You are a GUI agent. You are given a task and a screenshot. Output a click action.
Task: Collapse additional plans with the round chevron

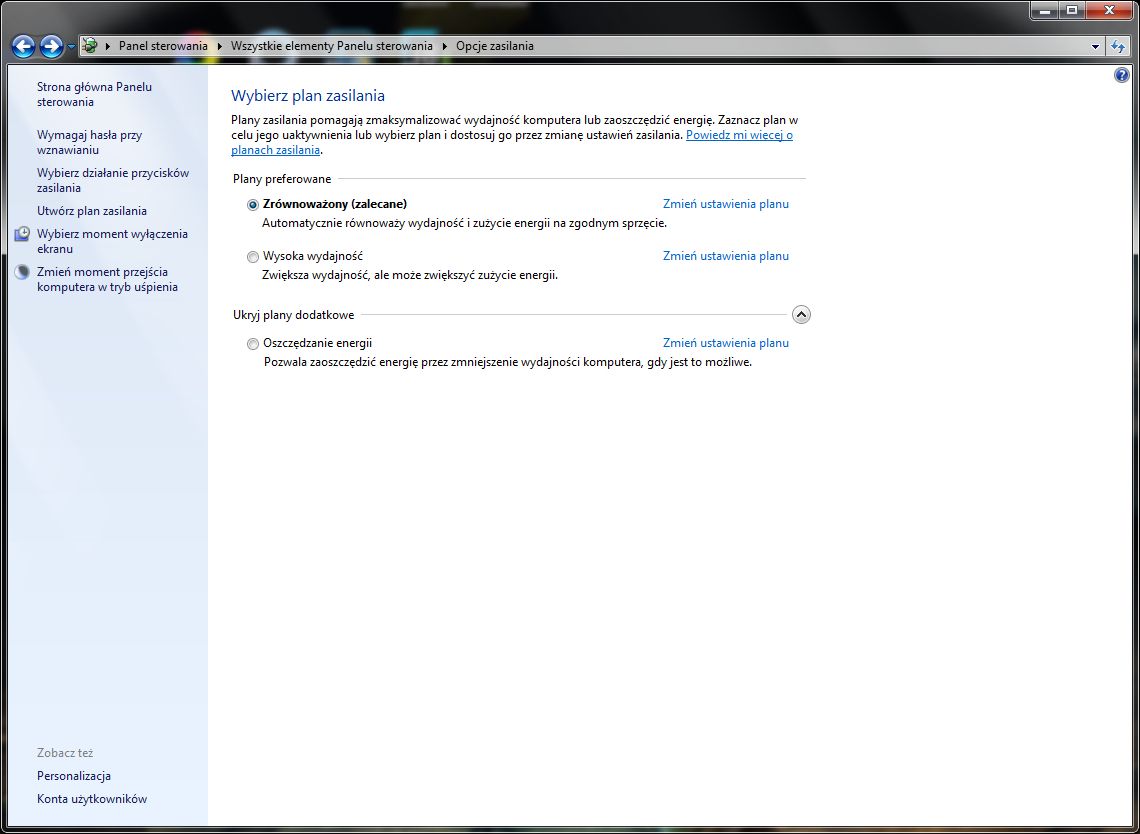coord(800,315)
